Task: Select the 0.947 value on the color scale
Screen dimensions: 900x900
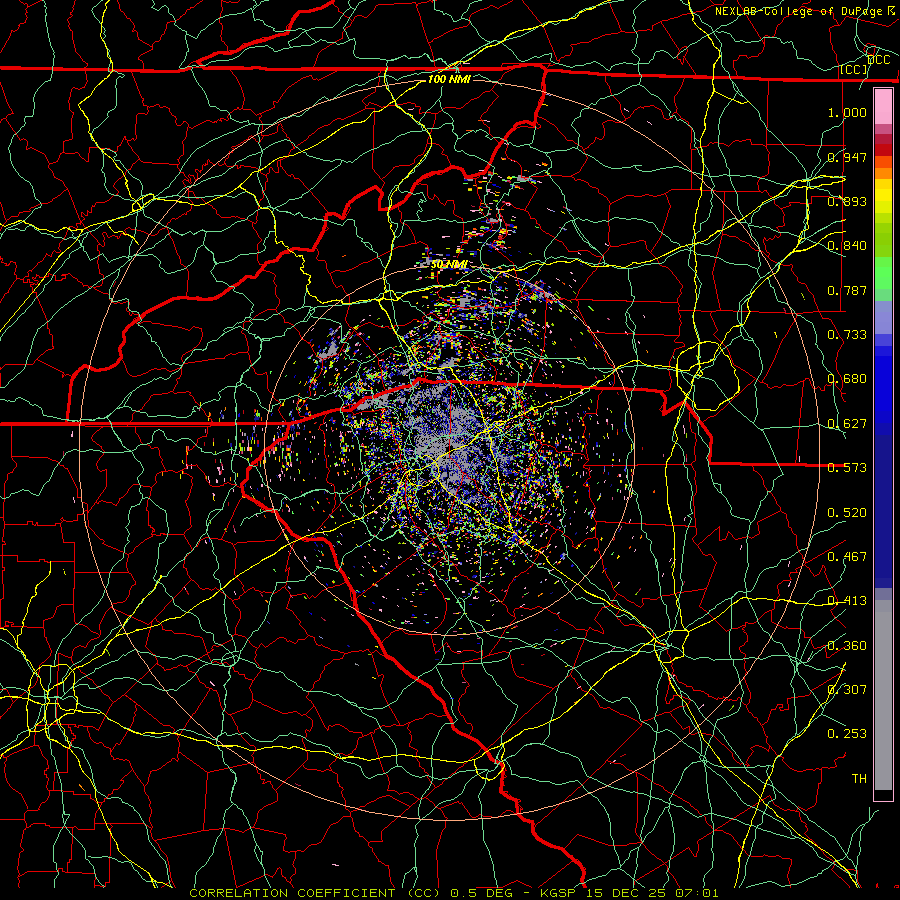Action: click(847, 157)
